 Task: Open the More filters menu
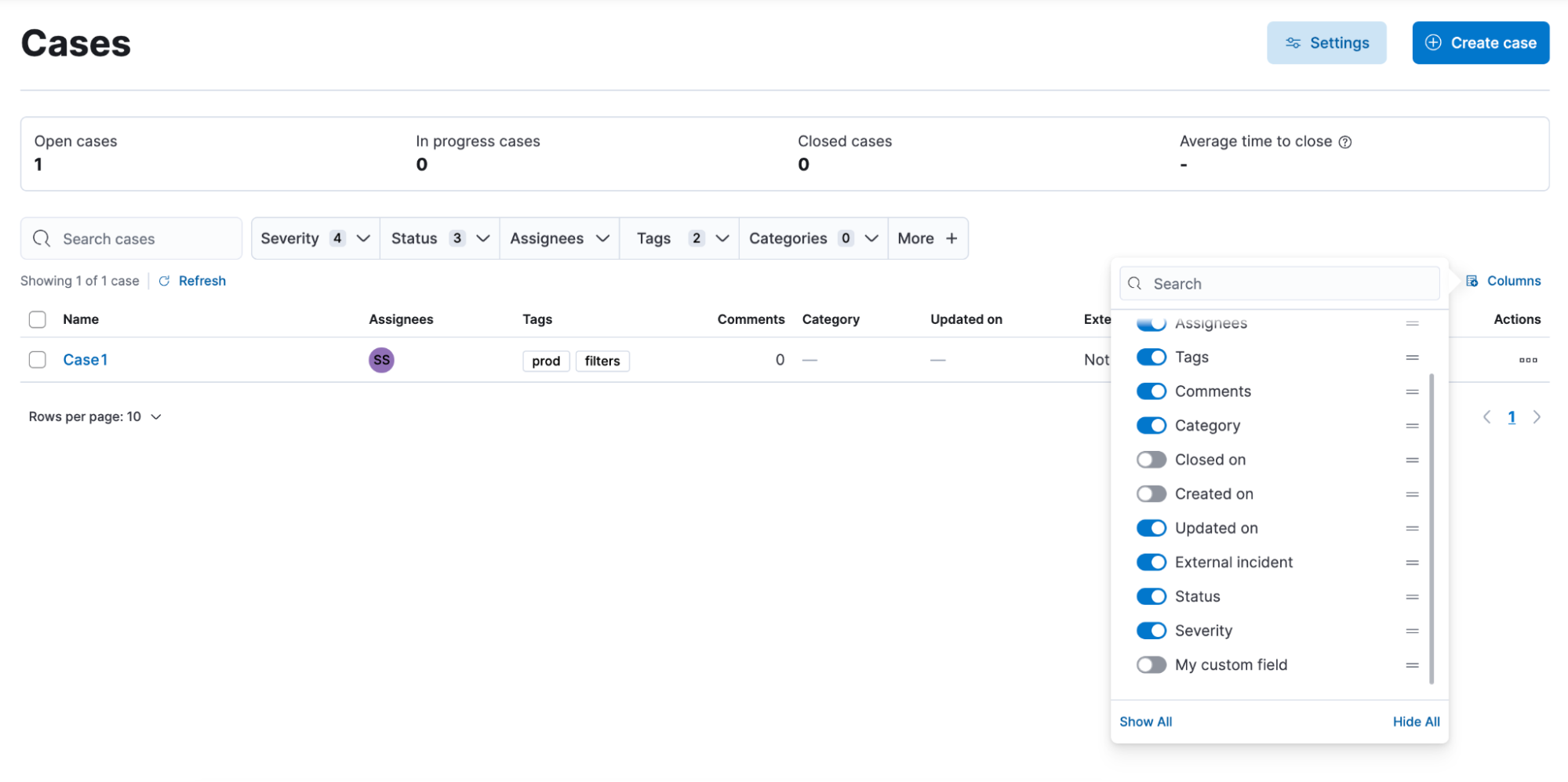[x=927, y=238]
